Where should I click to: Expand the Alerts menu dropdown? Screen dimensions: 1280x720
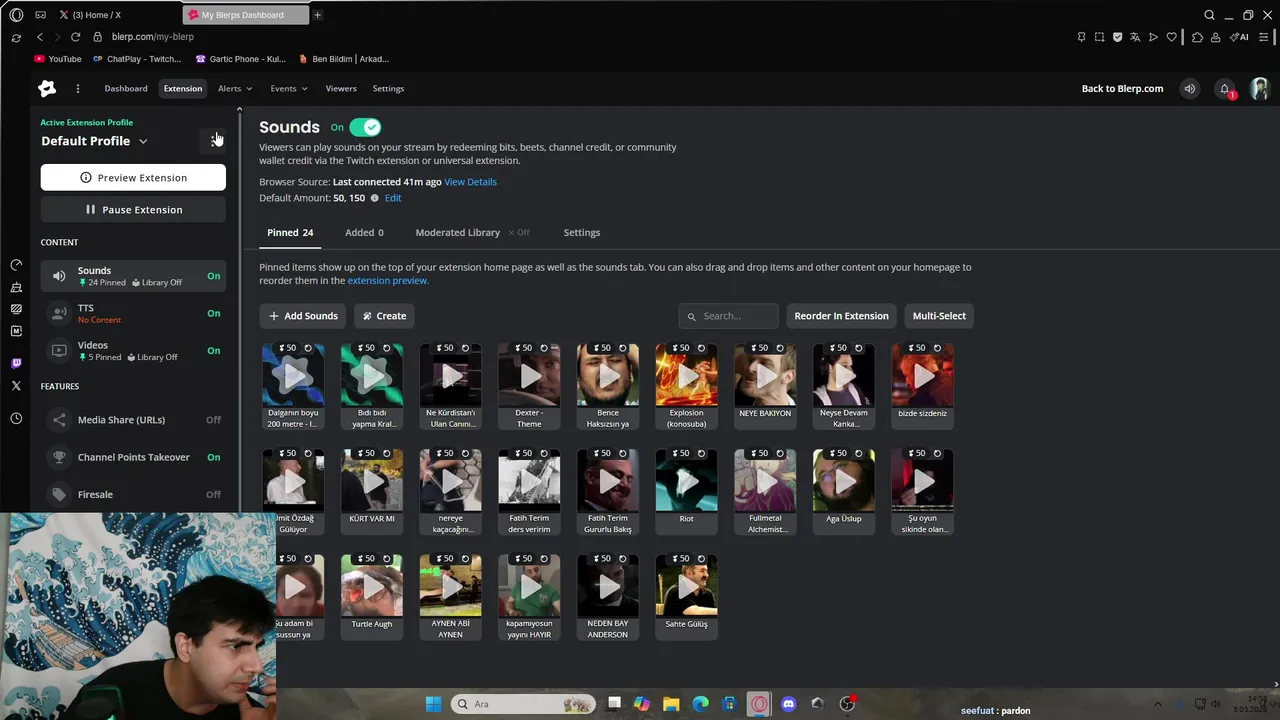click(x=235, y=88)
